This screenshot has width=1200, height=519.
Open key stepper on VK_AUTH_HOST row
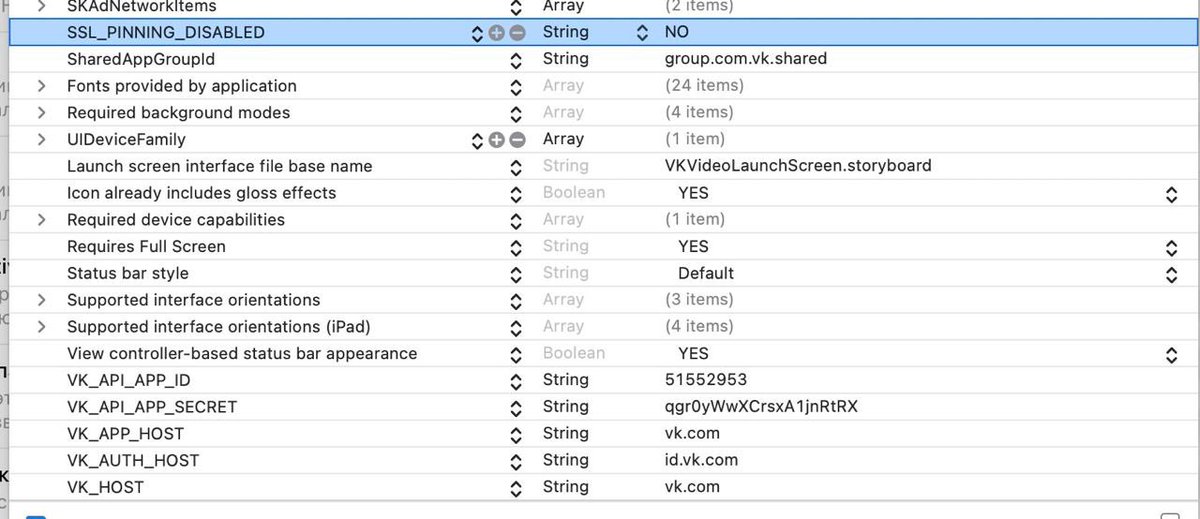pyautogui.click(x=516, y=461)
